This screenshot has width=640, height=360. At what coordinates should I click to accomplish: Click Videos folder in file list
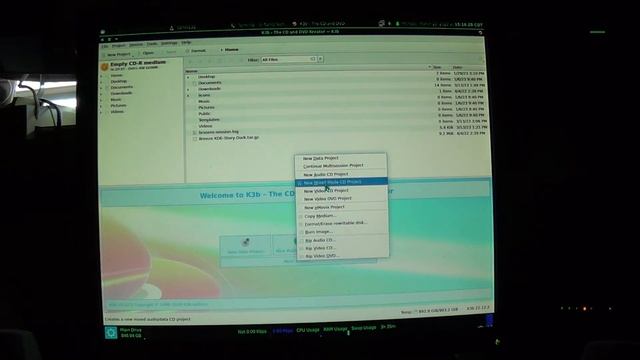[205, 126]
